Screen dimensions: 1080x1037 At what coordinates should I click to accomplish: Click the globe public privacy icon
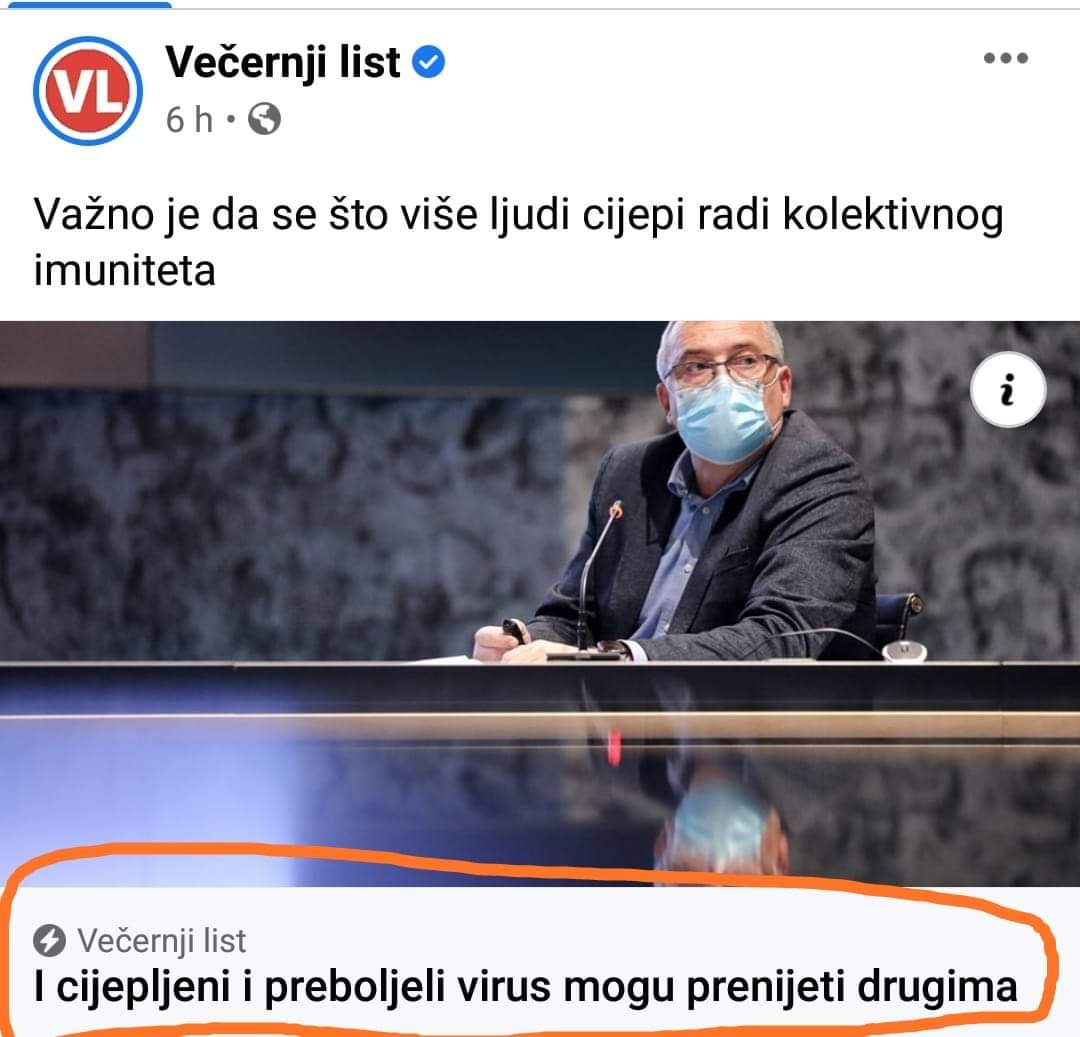point(264,119)
